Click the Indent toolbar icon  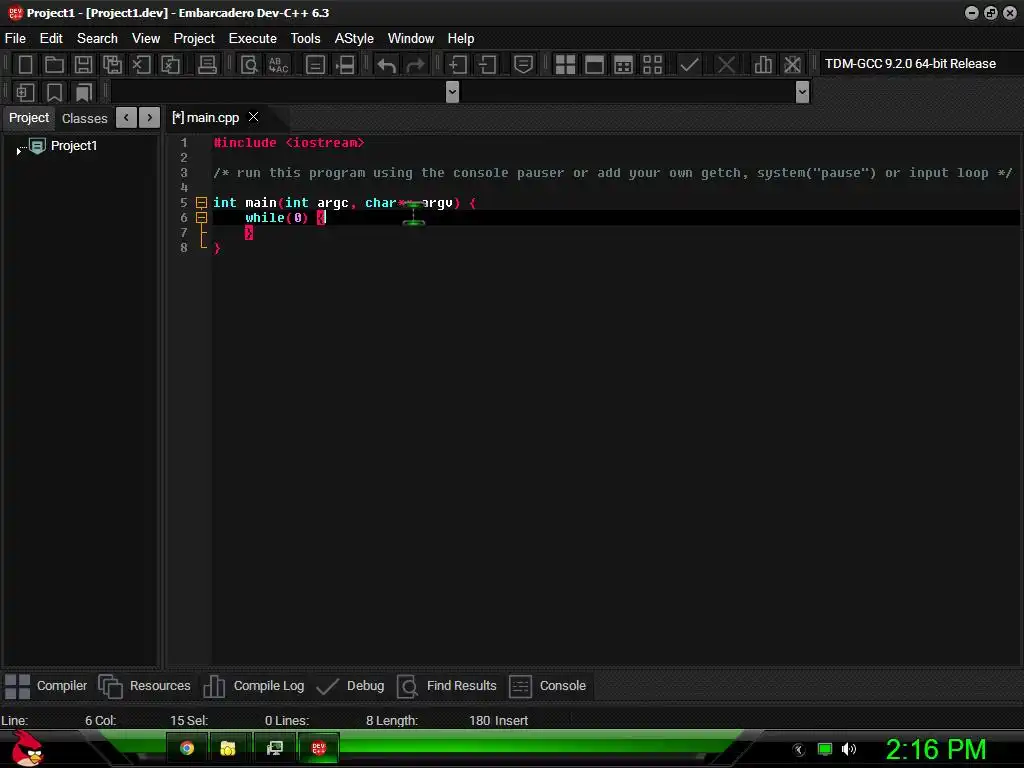[x=457, y=64]
